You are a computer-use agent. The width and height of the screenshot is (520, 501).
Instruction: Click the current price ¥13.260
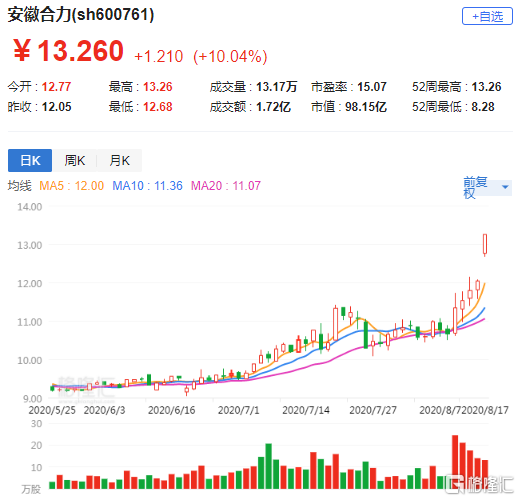tap(68, 51)
